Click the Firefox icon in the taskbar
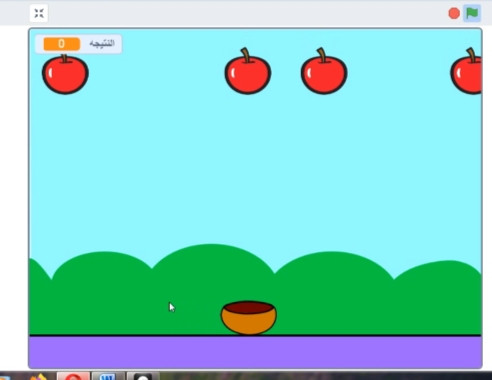The height and width of the screenshot is (380, 492). point(39,377)
